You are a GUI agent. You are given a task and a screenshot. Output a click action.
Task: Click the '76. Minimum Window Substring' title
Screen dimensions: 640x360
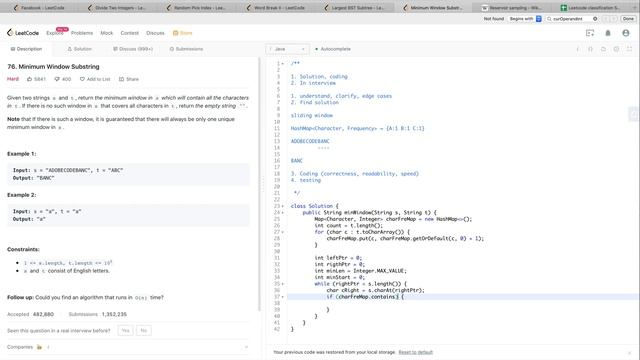coord(53,67)
